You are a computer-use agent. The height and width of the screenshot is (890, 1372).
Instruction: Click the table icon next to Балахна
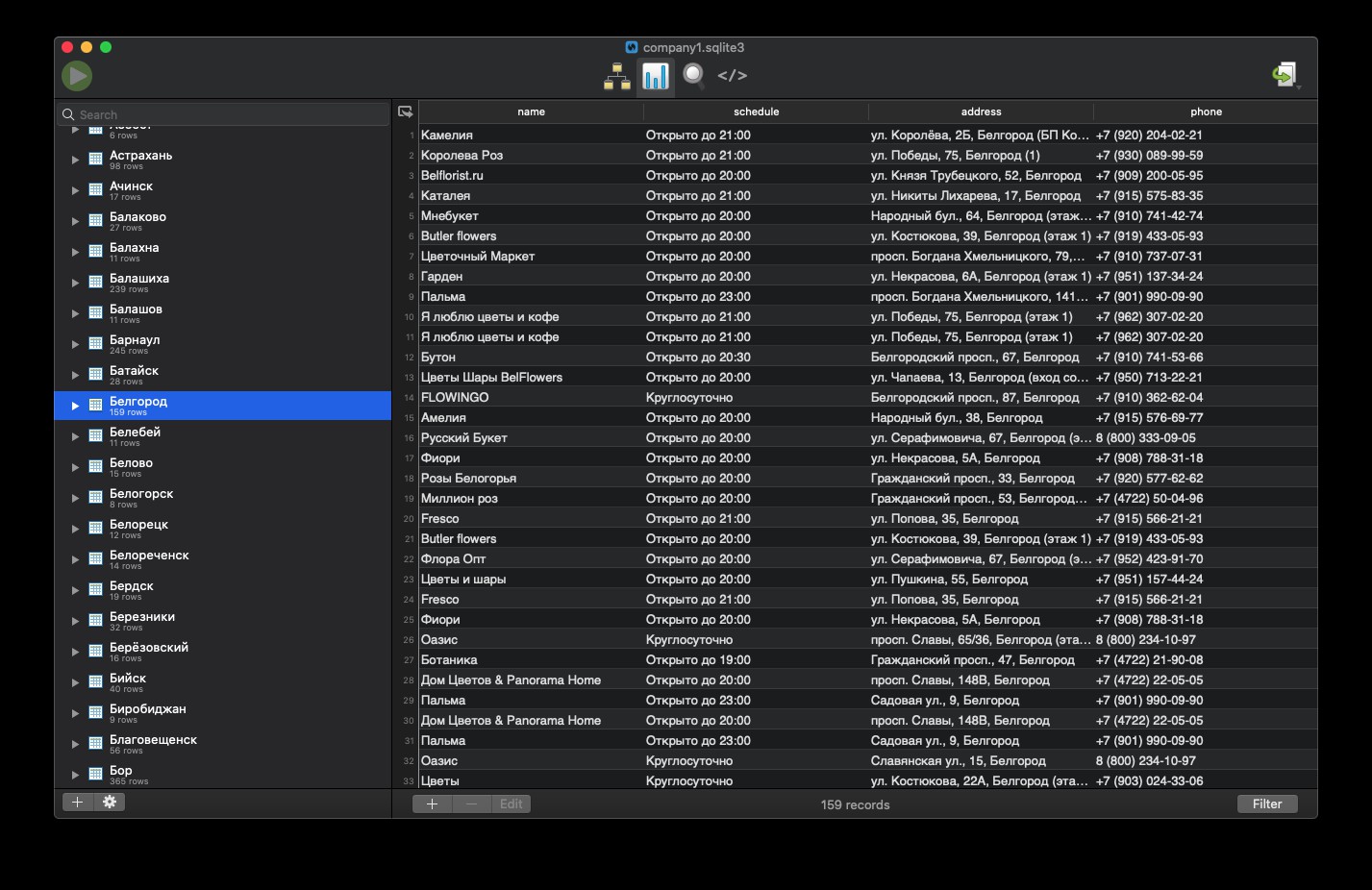(95, 252)
